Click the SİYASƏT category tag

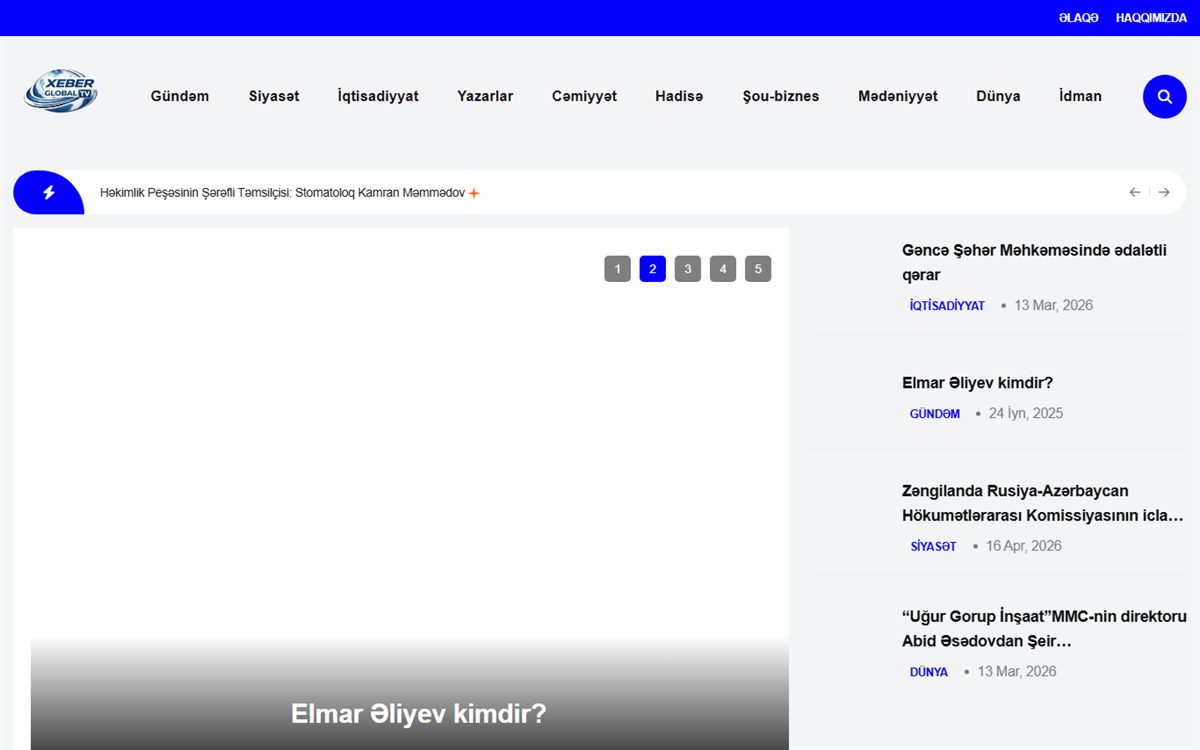pos(933,546)
